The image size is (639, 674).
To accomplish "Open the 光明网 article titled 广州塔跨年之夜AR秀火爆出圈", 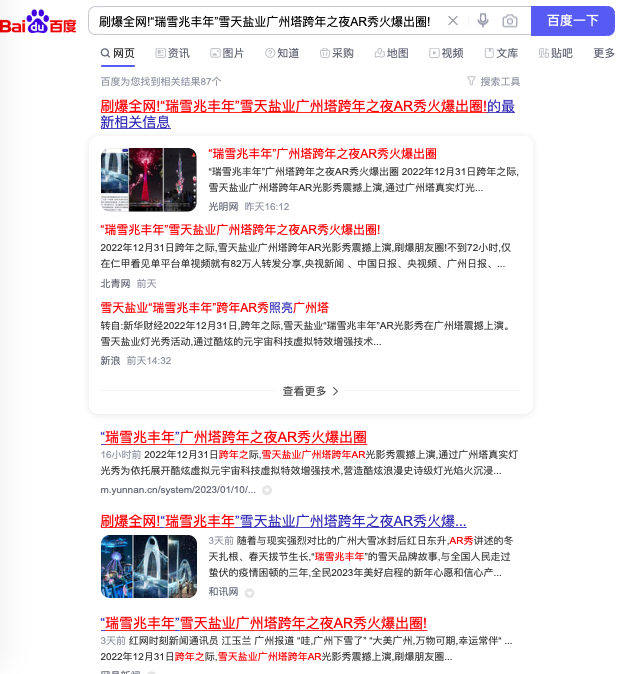I will (323, 154).
